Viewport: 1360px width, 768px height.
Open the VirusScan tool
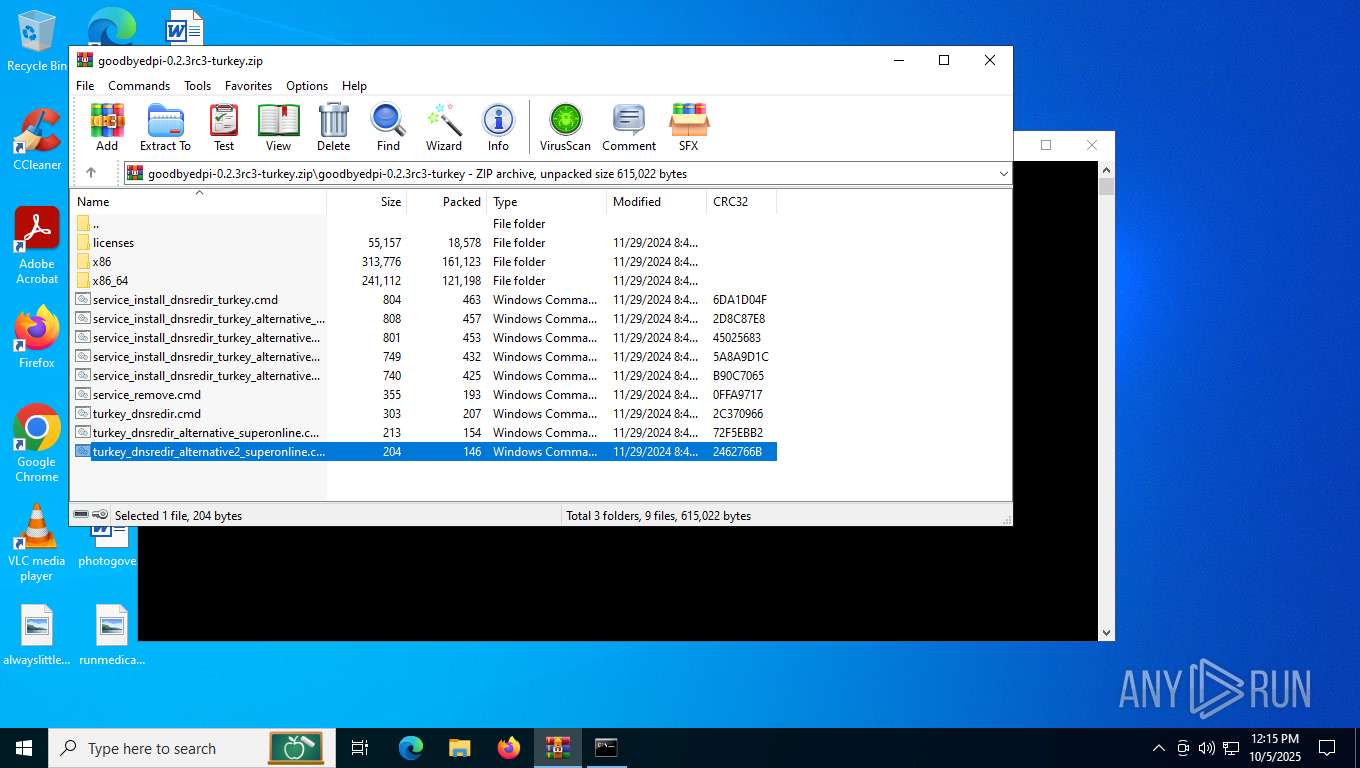(565, 127)
